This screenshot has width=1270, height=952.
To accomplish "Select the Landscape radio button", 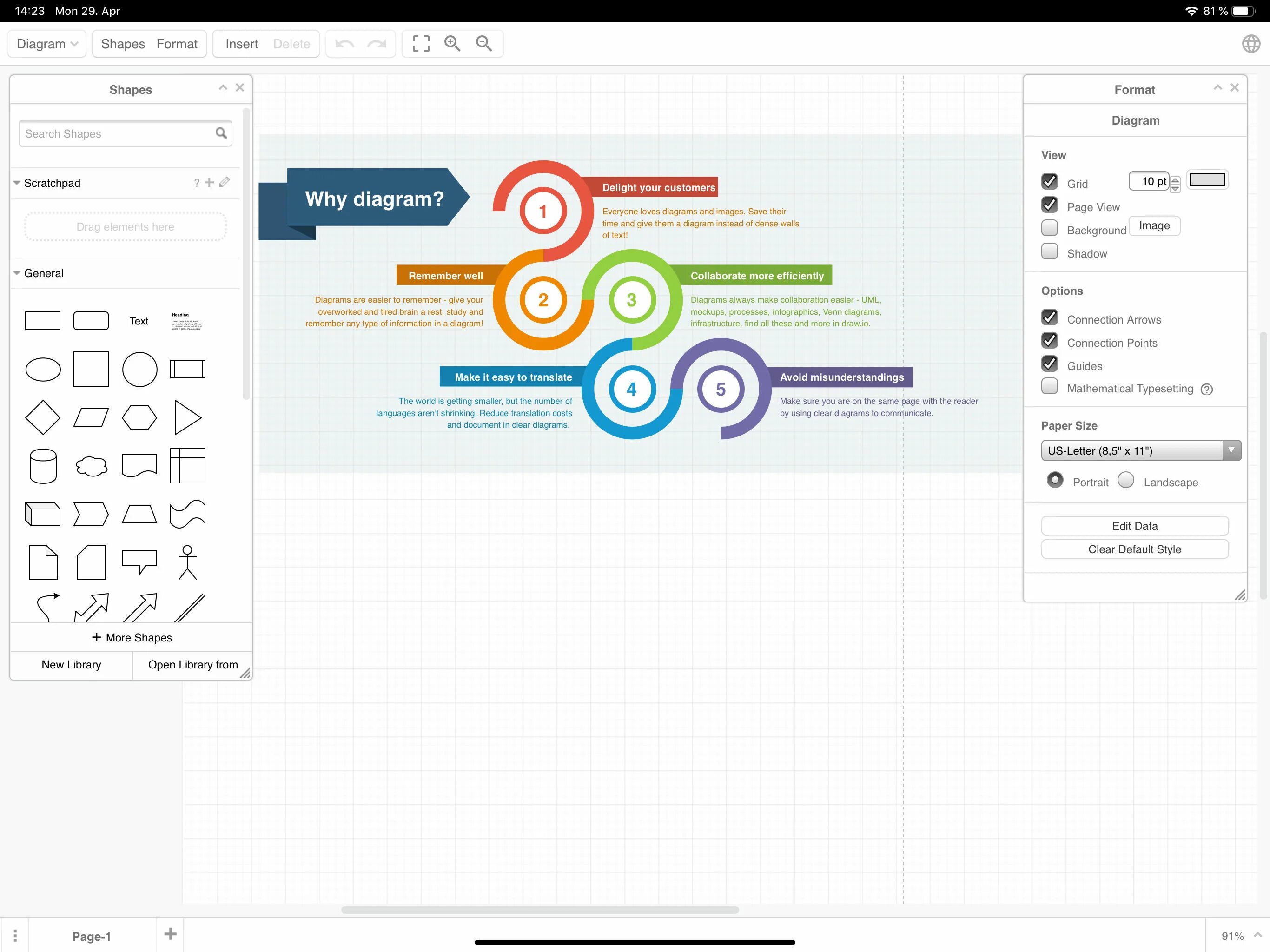I will coord(1125,480).
